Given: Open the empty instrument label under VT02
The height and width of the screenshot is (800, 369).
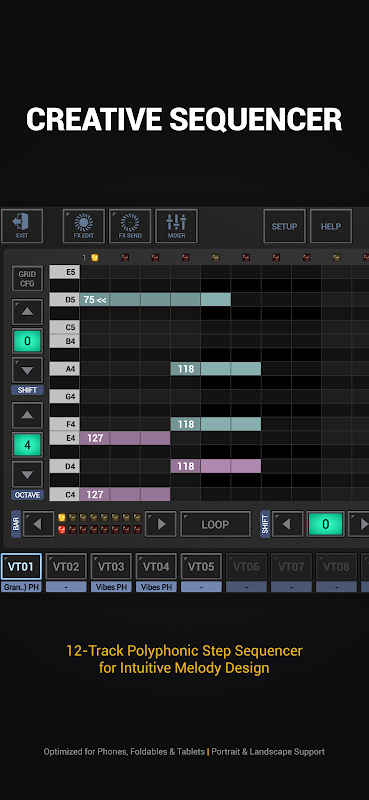Looking at the screenshot, I should tap(66, 587).
